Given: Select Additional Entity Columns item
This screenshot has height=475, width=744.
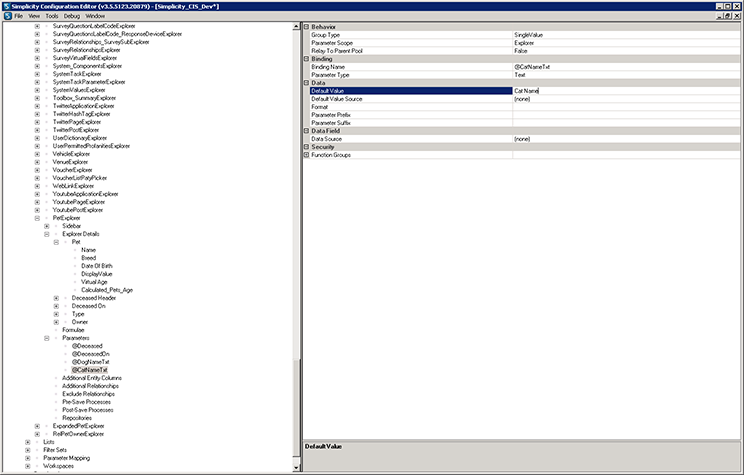Looking at the screenshot, I should pyautogui.click(x=92, y=378).
